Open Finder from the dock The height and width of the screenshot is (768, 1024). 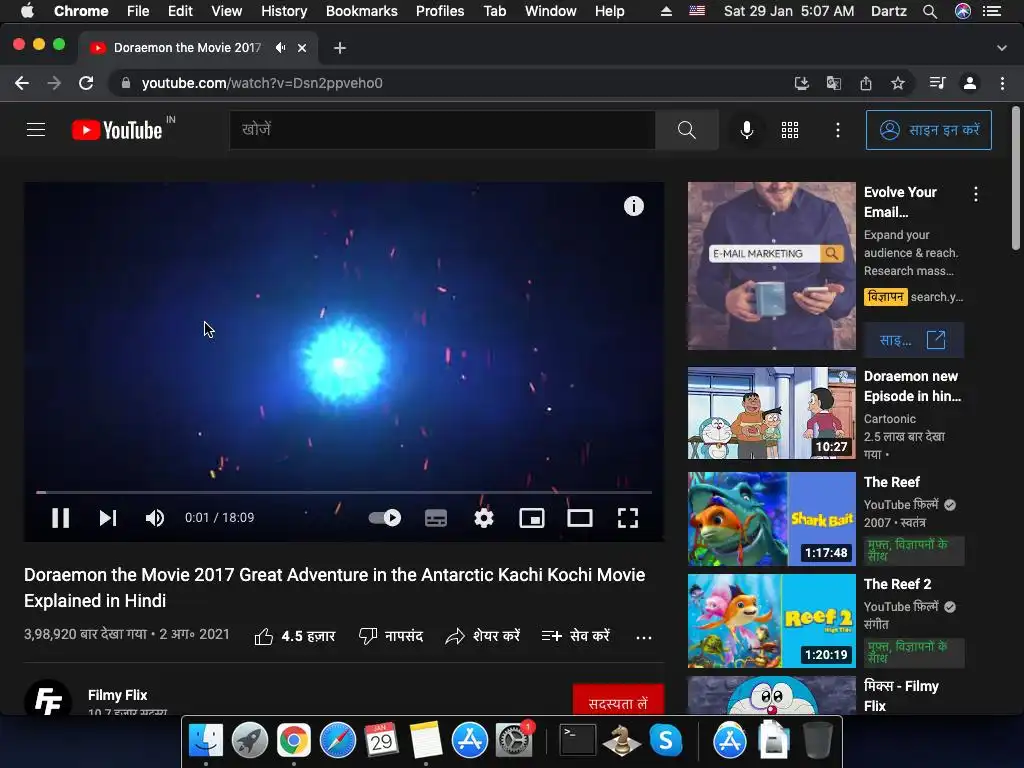(x=206, y=741)
